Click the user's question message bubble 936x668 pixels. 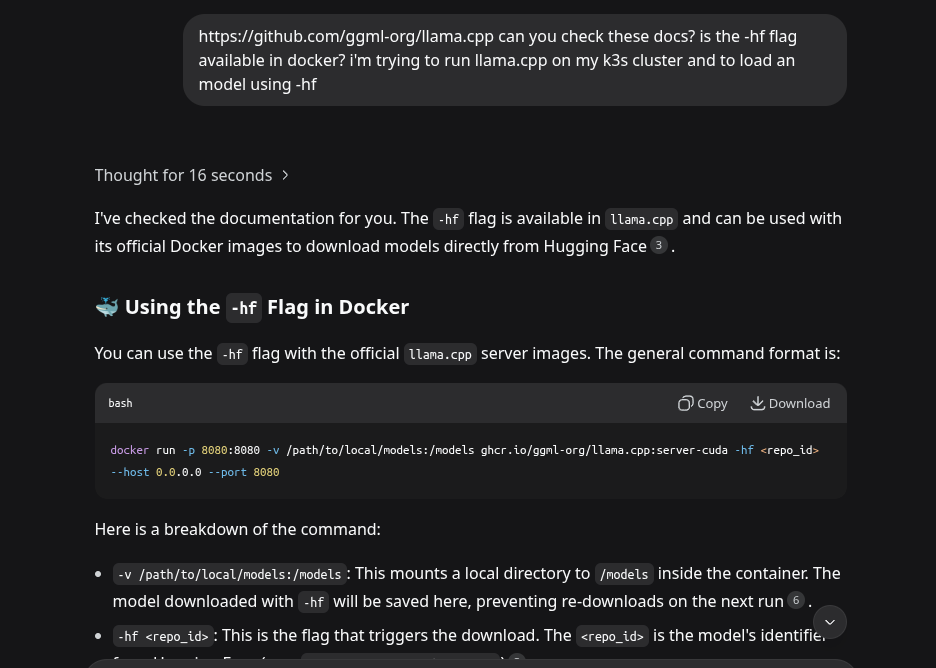point(514,60)
